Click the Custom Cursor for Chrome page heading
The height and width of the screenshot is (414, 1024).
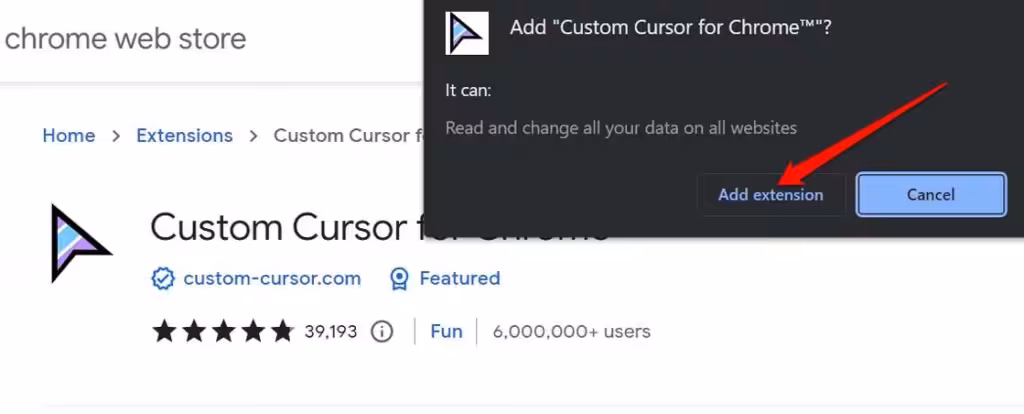click(x=287, y=227)
